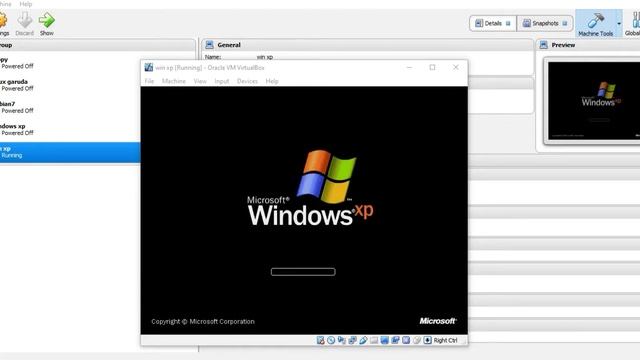Image resolution: width=640 pixels, height=360 pixels.
Task: Click the Preview section icon
Action: [544, 45]
